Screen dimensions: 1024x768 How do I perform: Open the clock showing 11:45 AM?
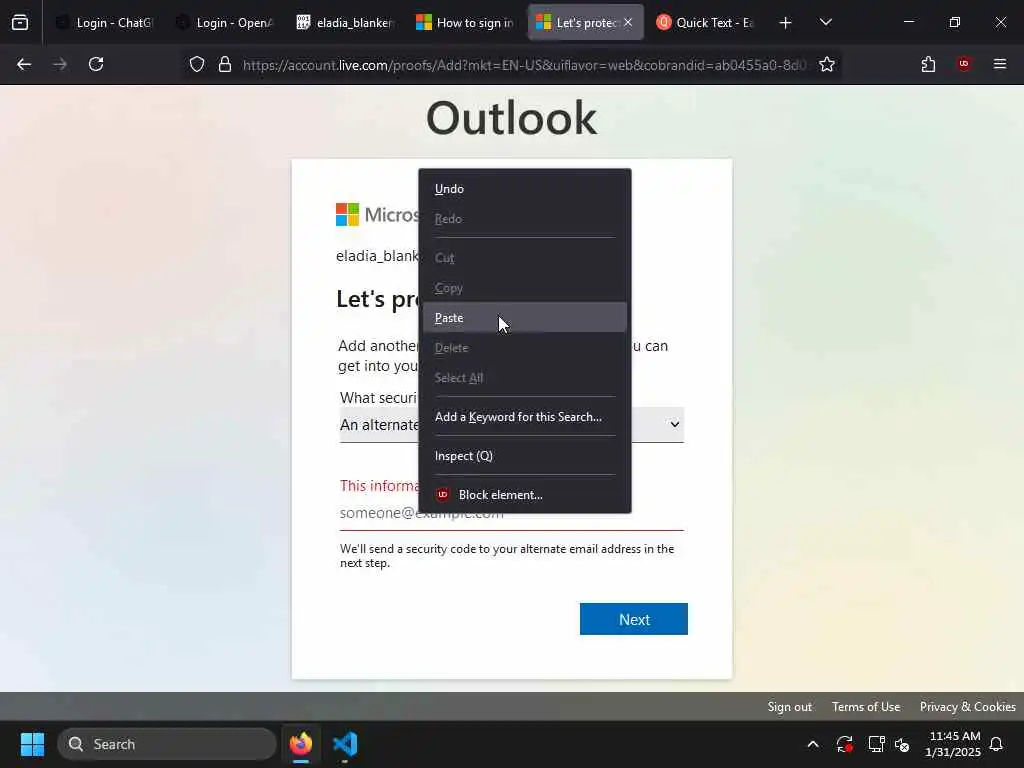pyautogui.click(x=953, y=744)
